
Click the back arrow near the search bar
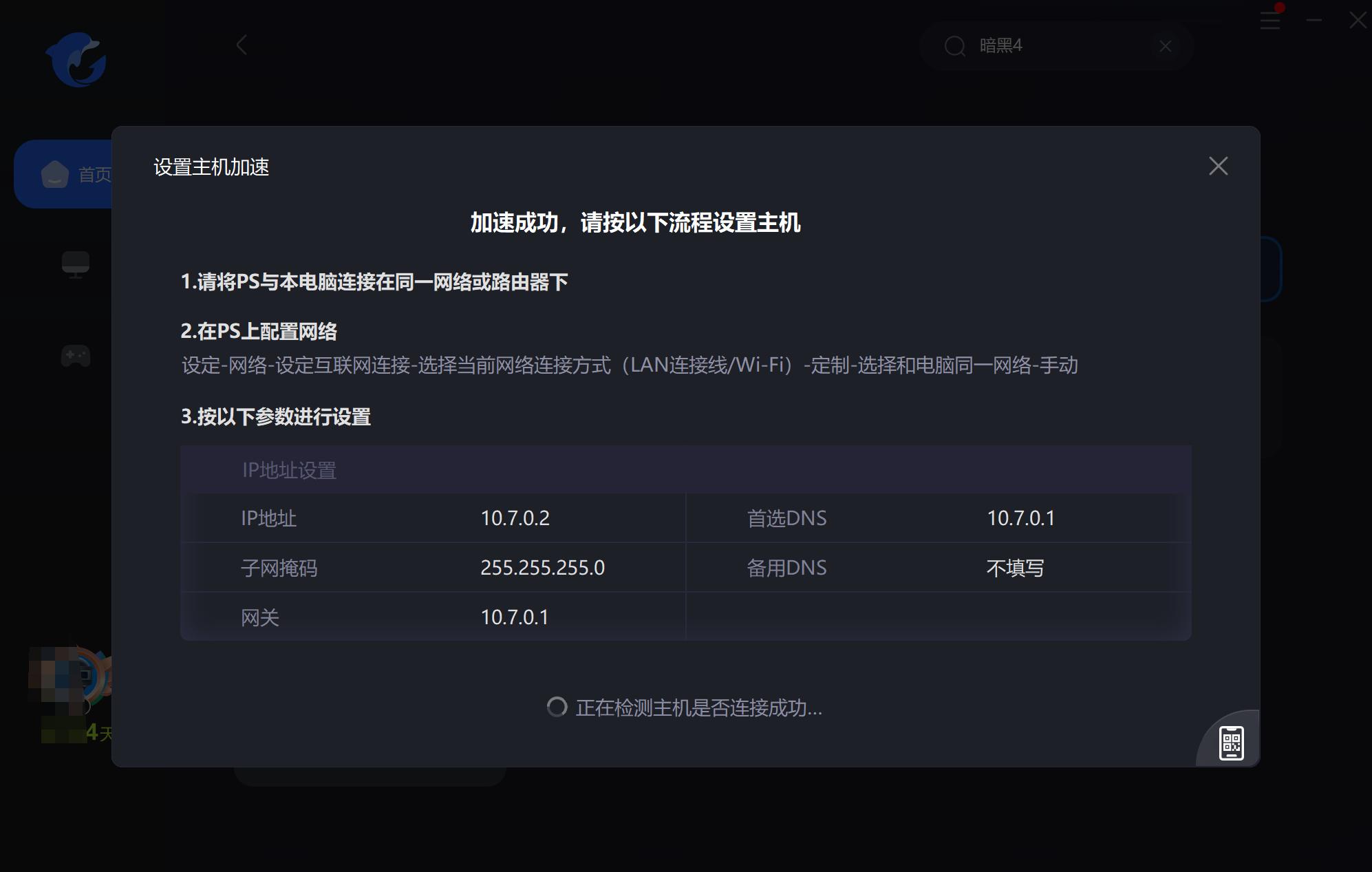pos(240,45)
